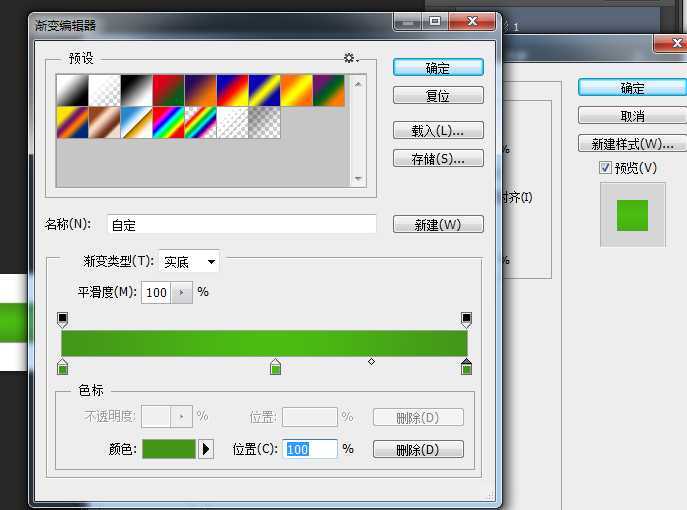The height and width of the screenshot is (510, 687).
Task: Click the 位置(C) position field
Action: point(310,449)
